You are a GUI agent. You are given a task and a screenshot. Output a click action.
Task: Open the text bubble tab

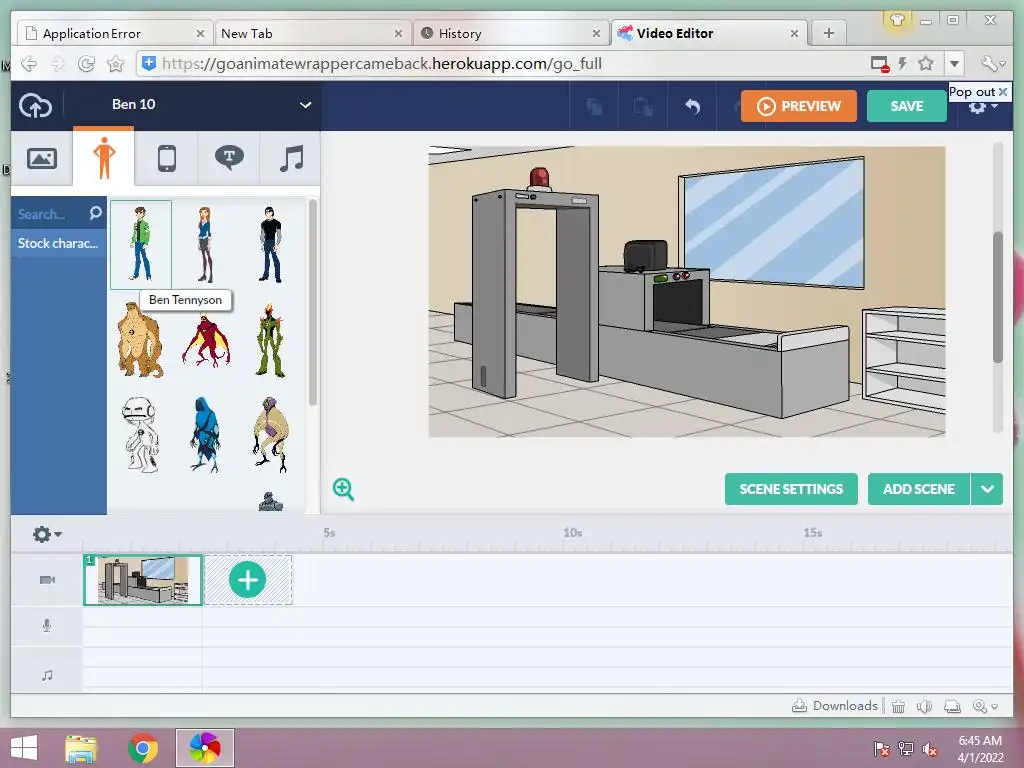click(x=229, y=158)
